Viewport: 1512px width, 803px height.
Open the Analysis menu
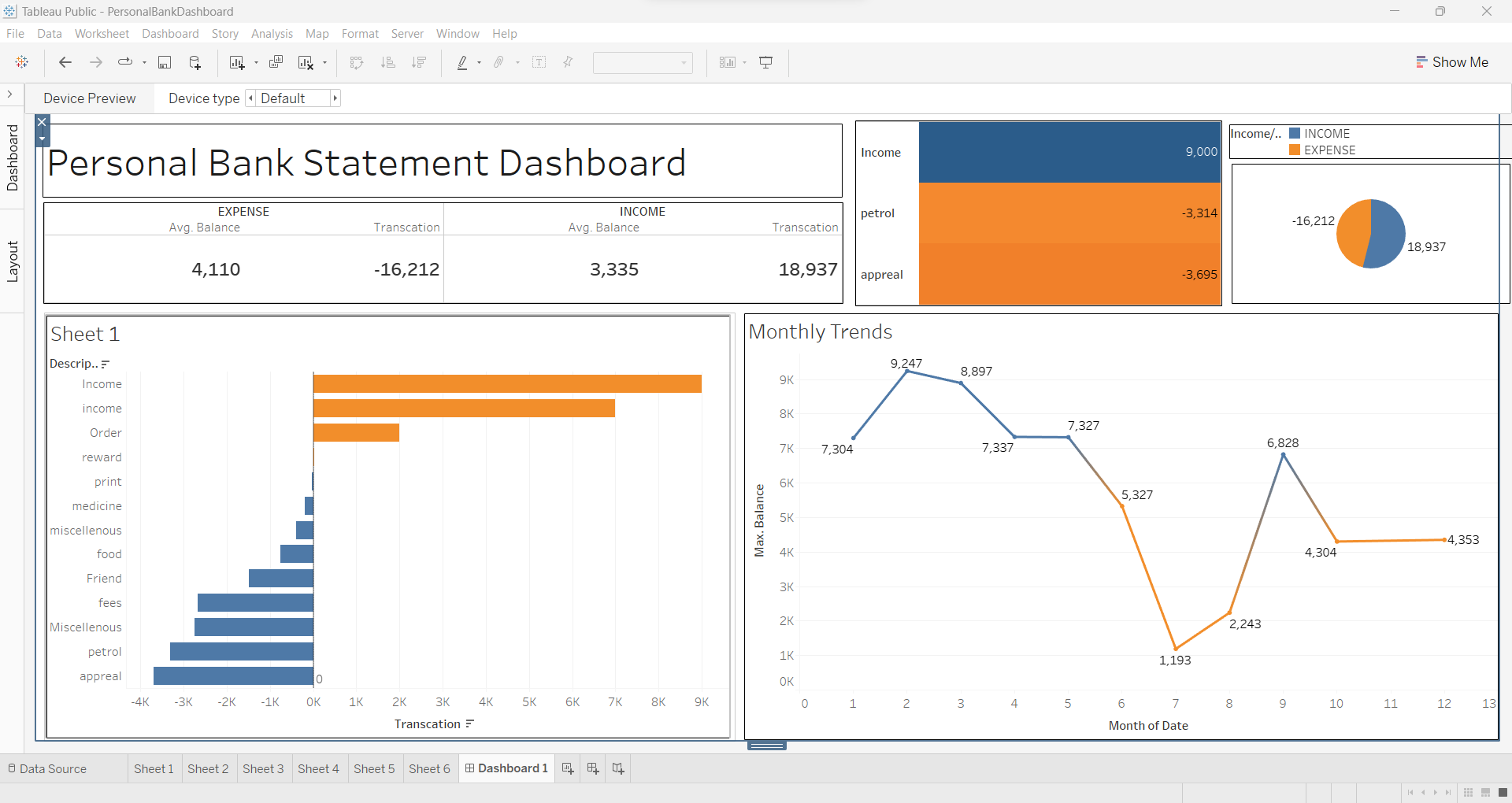[272, 34]
